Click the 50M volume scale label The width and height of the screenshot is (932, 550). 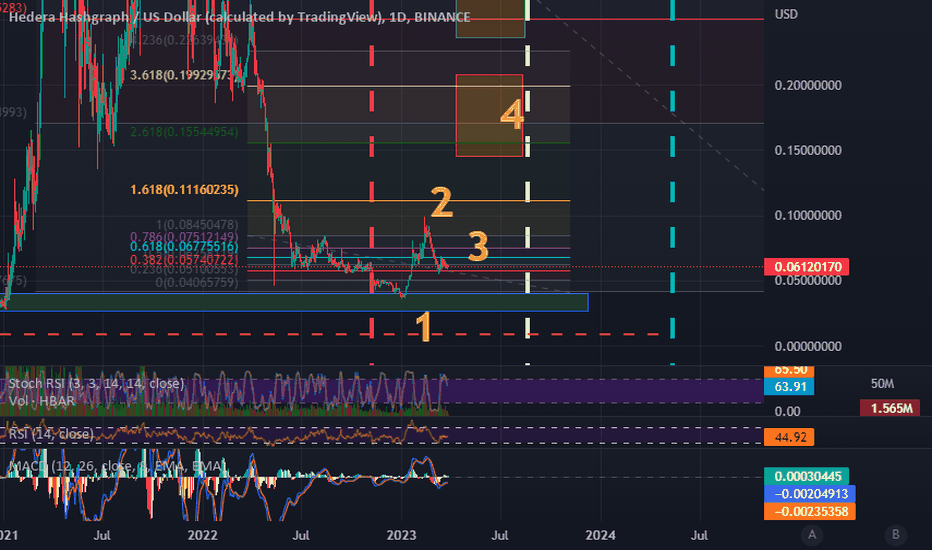pos(882,384)
